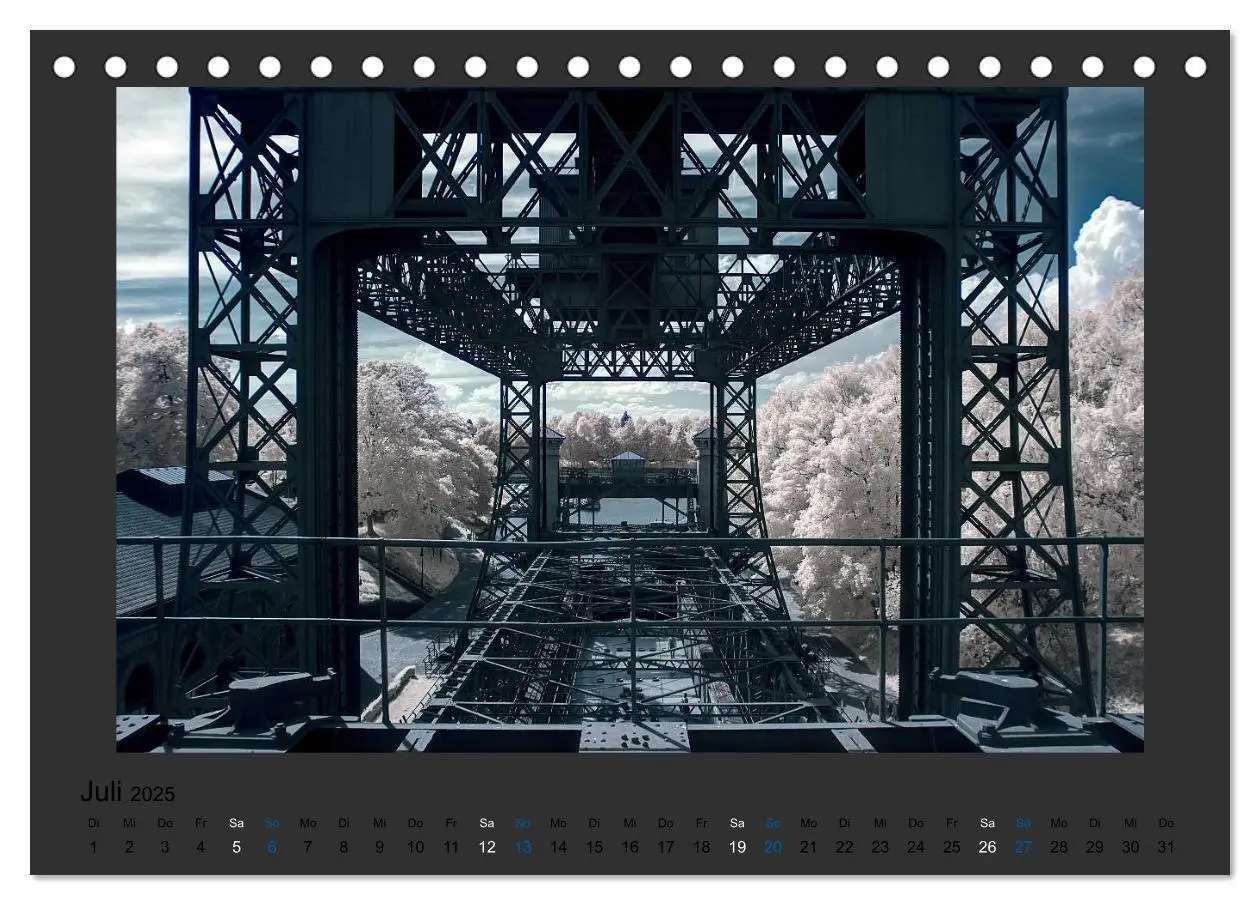Select blue Sunday date 6
This screenshot has height=905, width=1260.
click(x=272, y=847)
